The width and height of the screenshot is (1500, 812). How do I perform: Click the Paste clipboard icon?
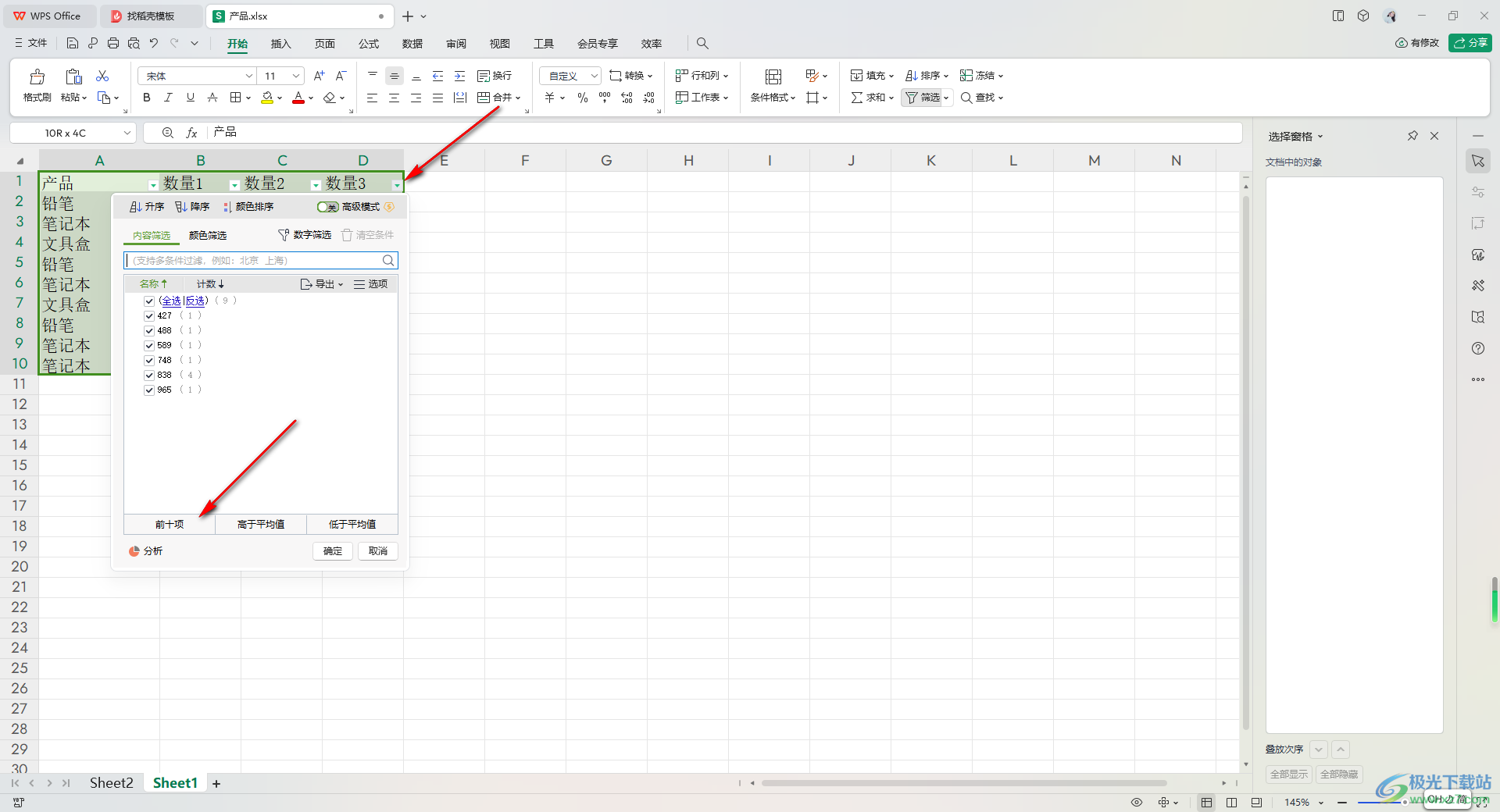pos(73,77)
